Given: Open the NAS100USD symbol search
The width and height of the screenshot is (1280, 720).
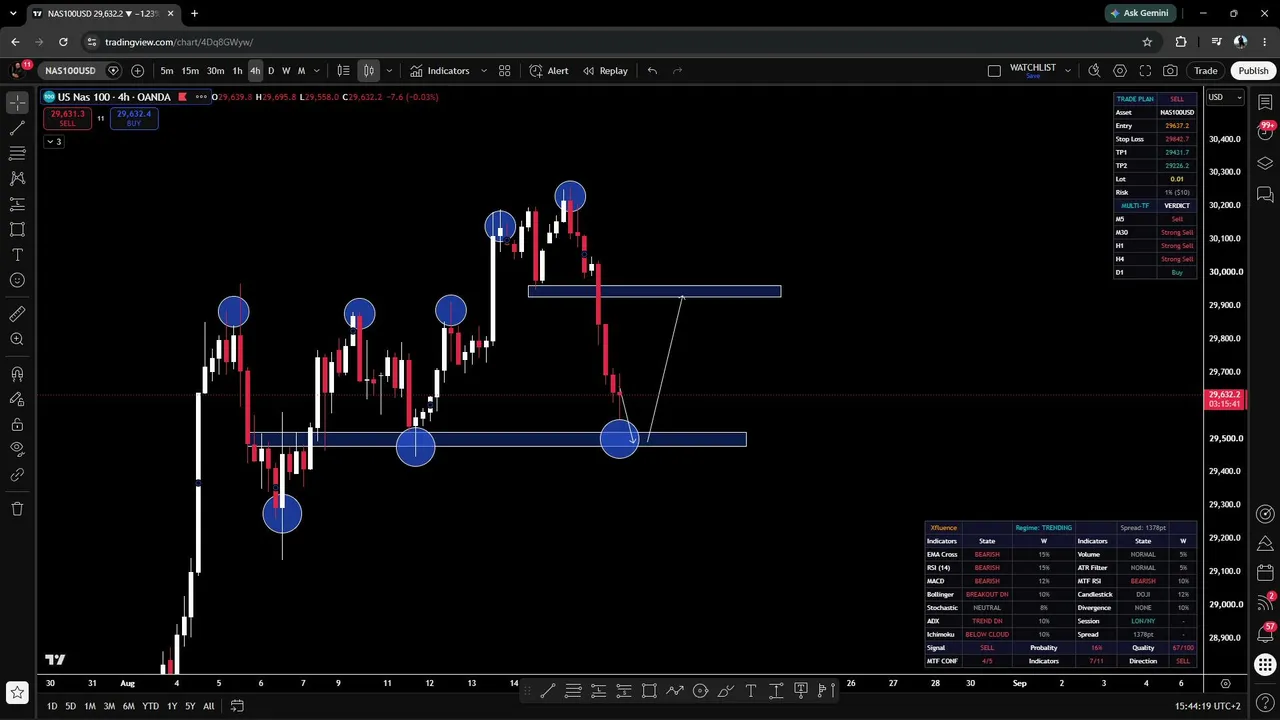Looking at the screenshot, I should click(x=70, y=71).
